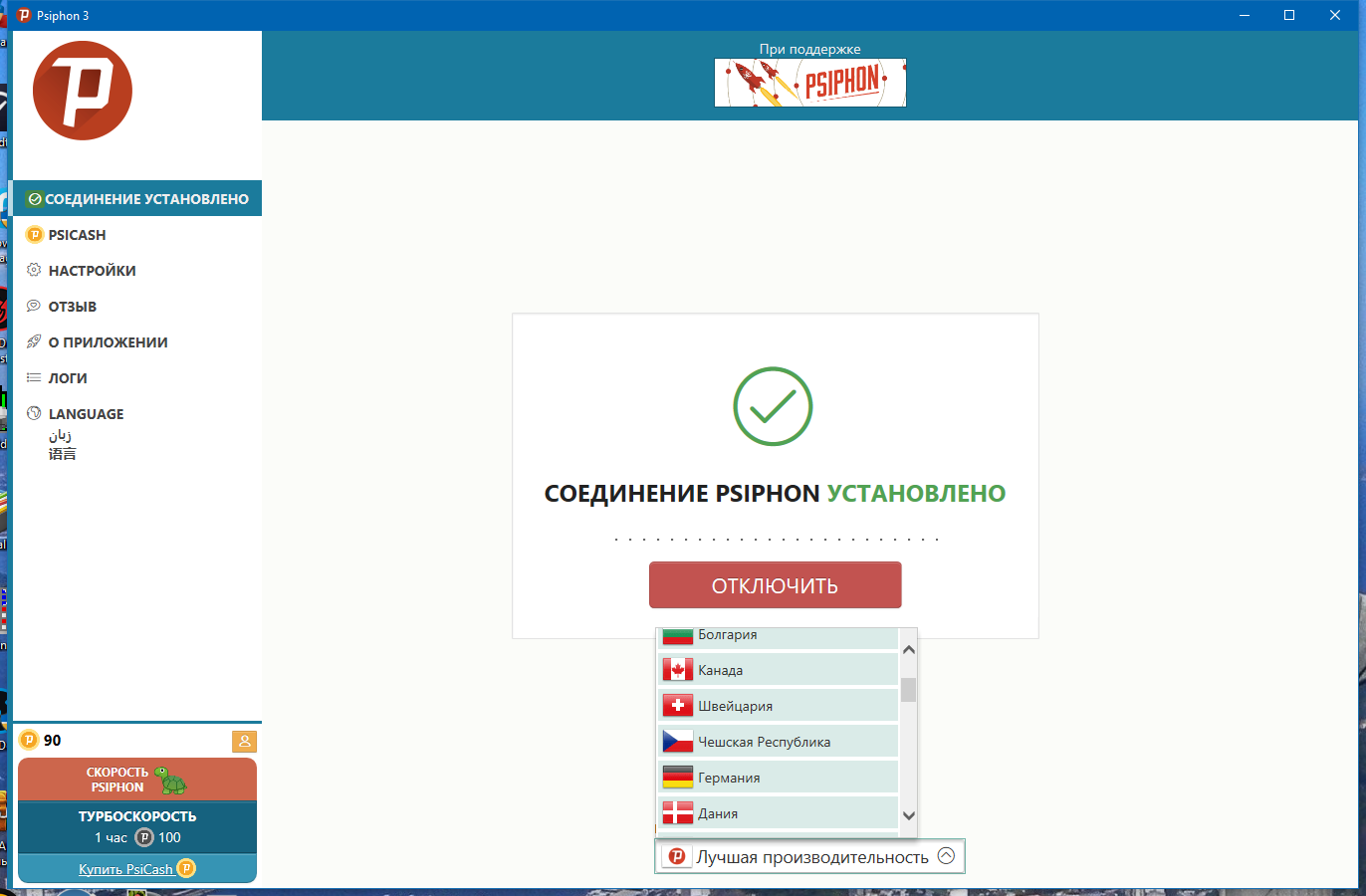Click the Czech Republic flag icon
The width and height of the screenshot is (1366, 896).
pyautogui.click(x=678, y=742)
